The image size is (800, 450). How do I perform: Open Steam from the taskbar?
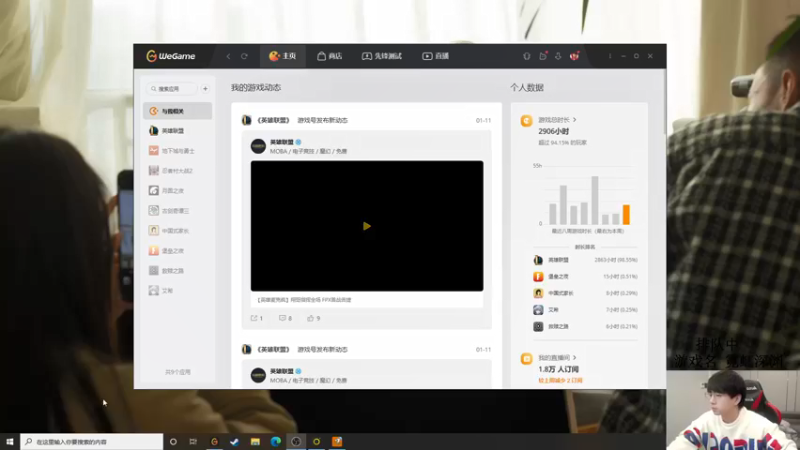tap(235, 441)
